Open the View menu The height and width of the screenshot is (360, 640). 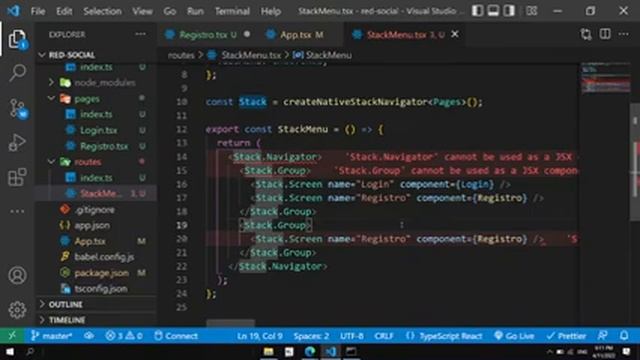142,11
